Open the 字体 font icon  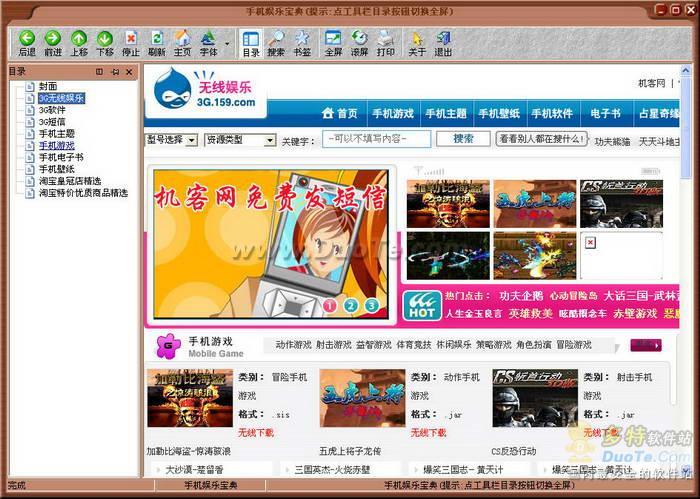coord(208,38)
